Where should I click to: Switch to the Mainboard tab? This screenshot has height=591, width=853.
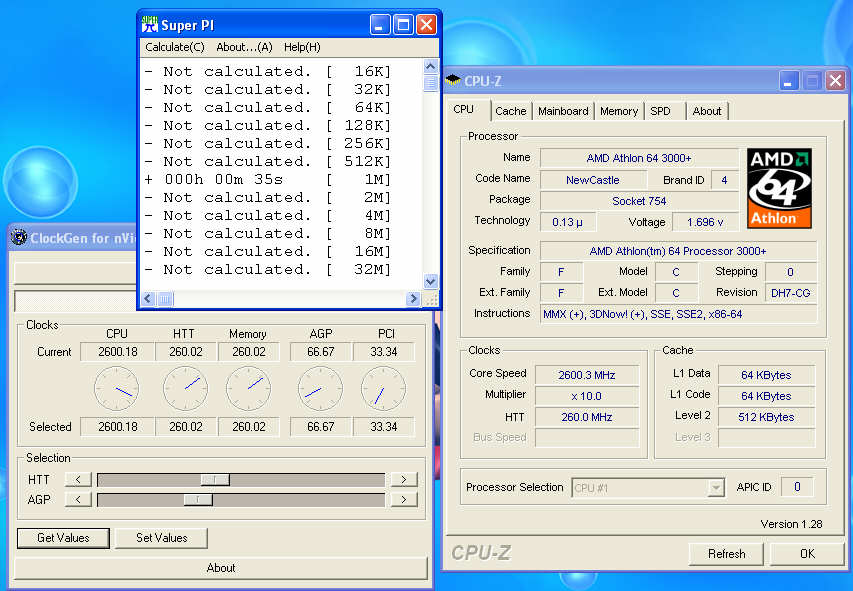[563, 111]
